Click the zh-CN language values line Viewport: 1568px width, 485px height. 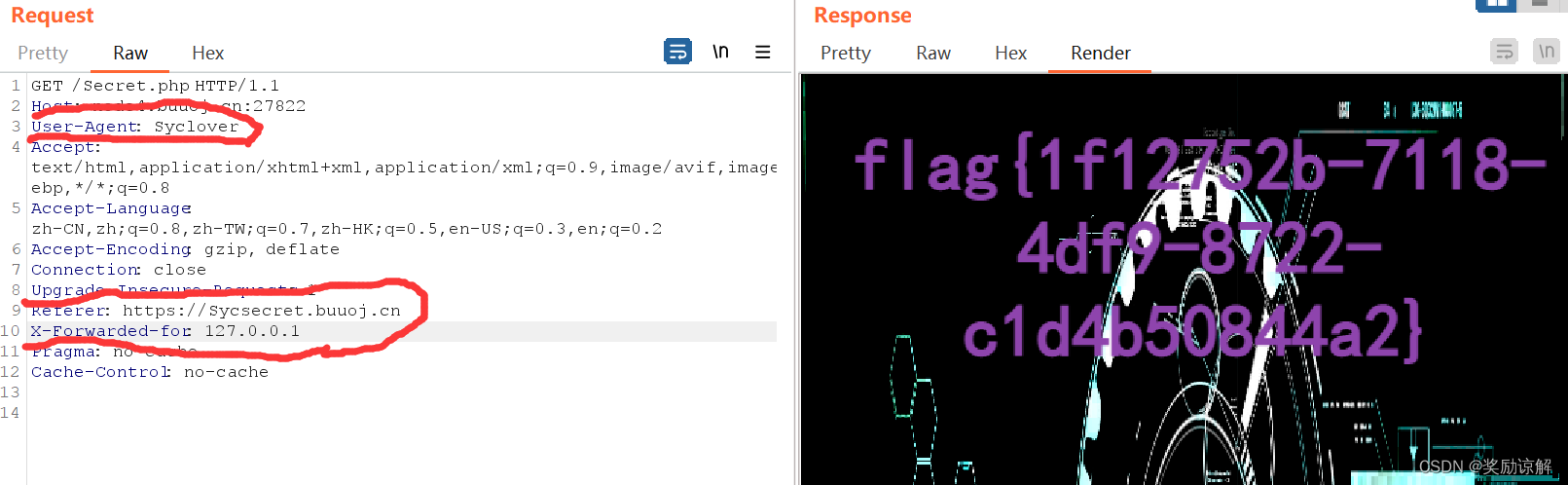pos(346,229)
